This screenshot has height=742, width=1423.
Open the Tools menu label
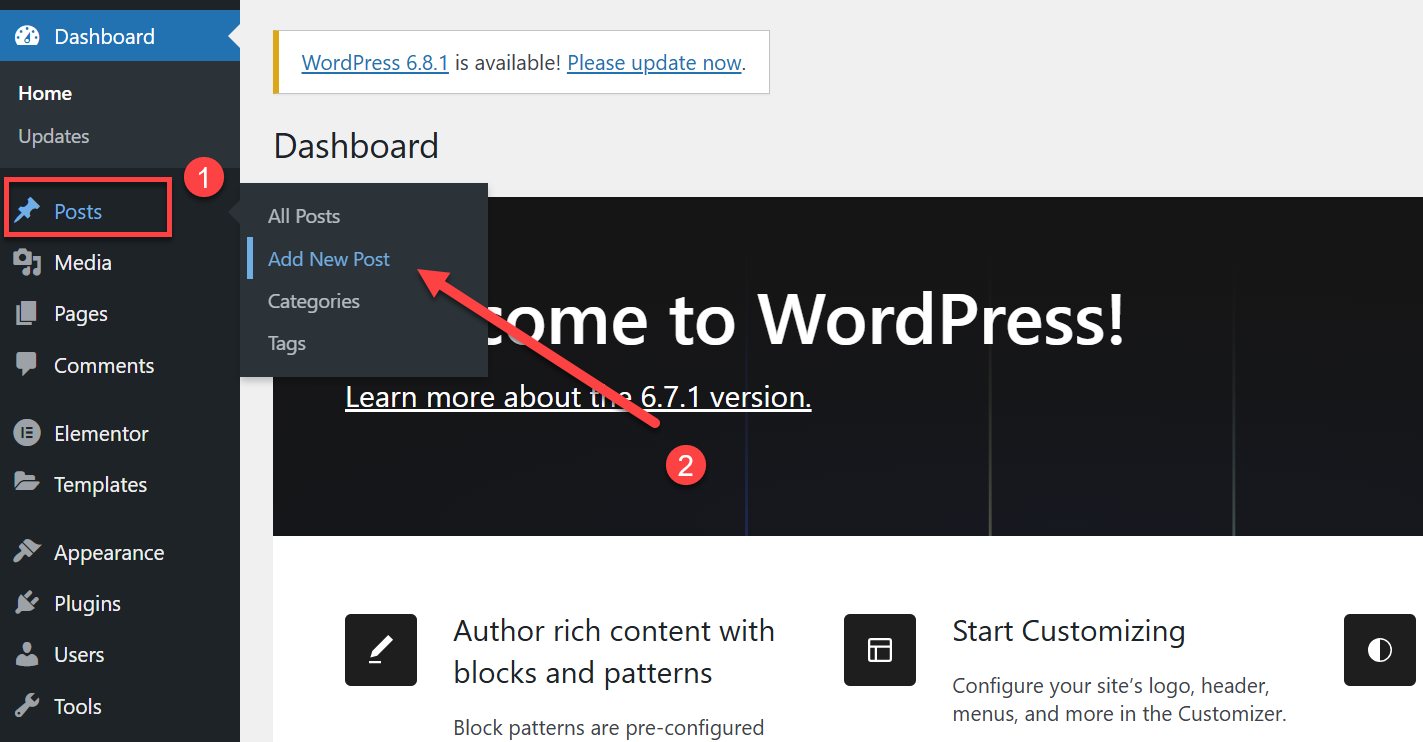pyautogui.click(x=78, y=706)
